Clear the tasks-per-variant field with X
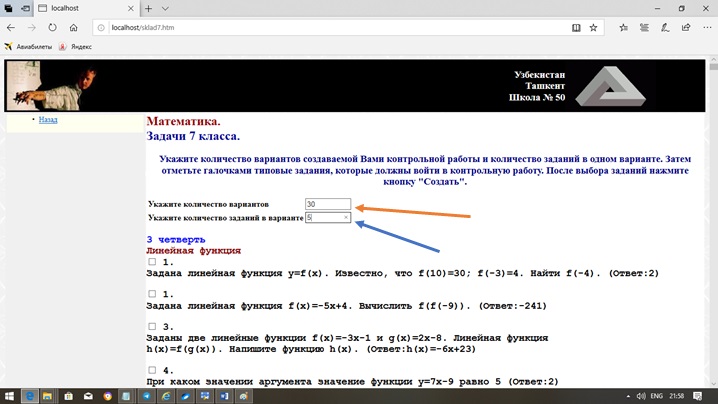This screenshot has width=718, height=404. pyautogui.click(x=346, y=217)
